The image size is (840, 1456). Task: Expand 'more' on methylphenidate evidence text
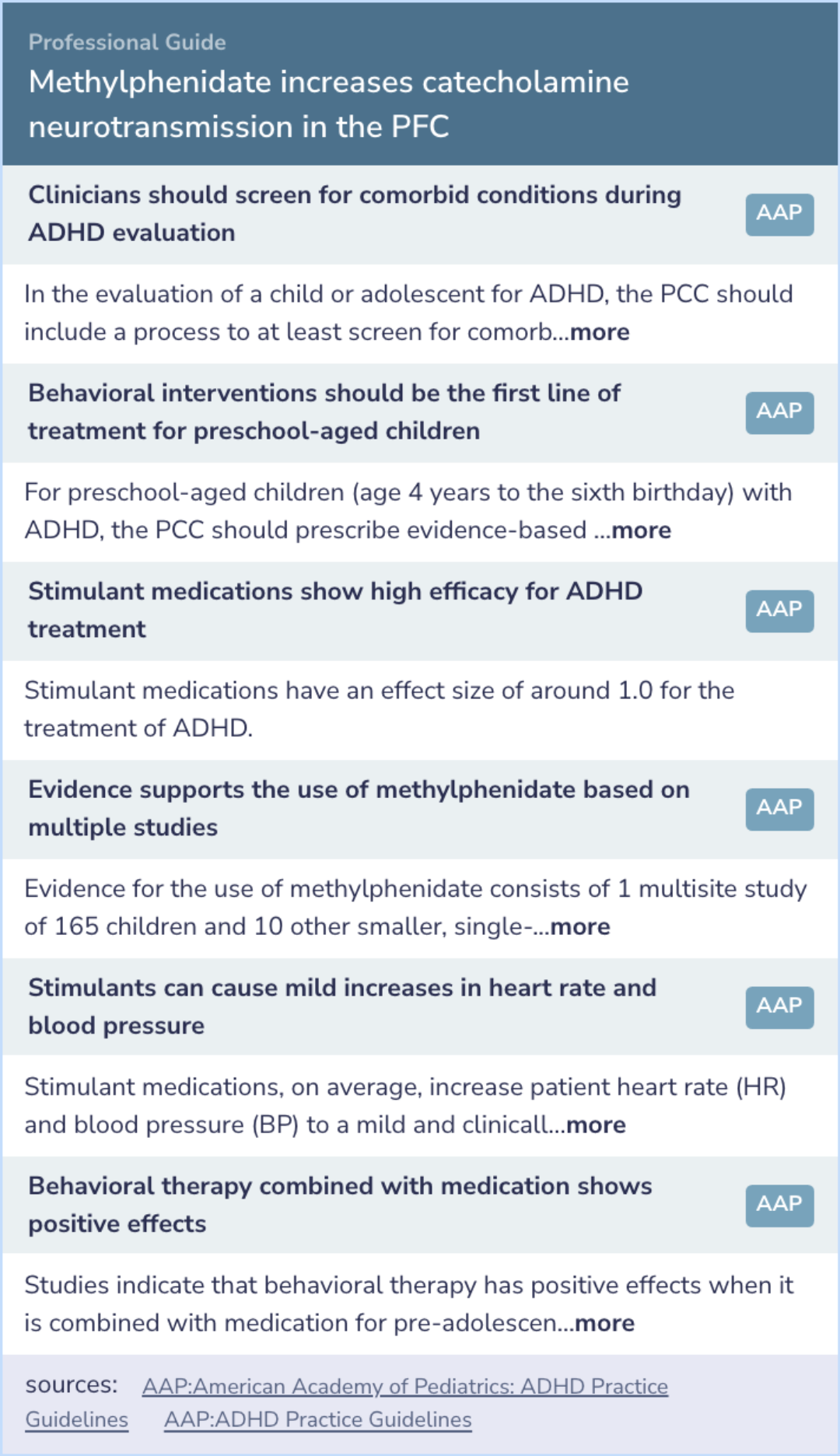pyautogui.click(x=579, y=927)
